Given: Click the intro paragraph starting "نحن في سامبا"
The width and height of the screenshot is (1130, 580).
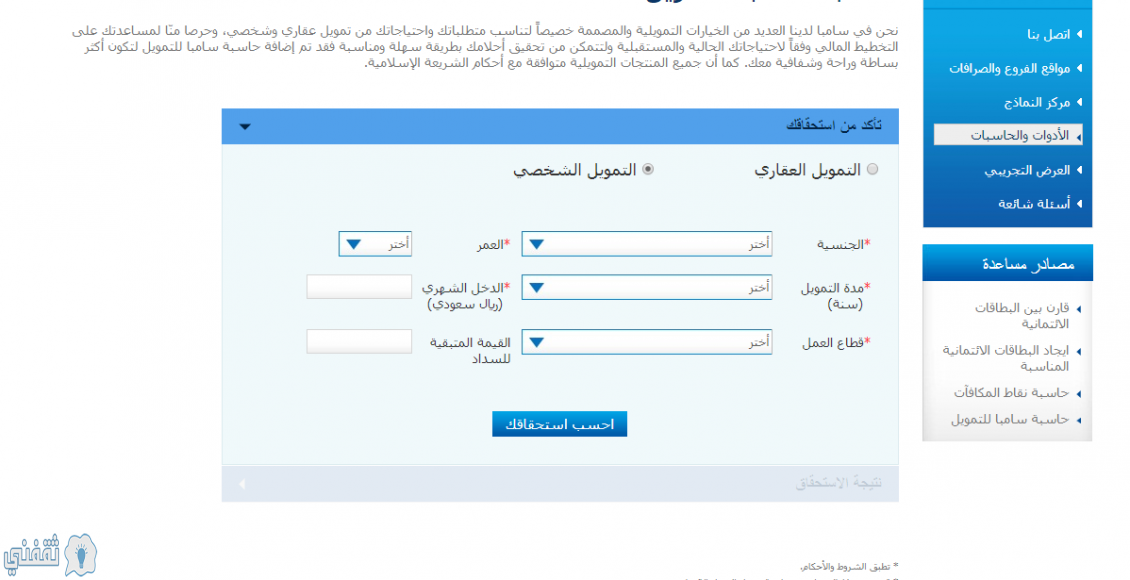Looking at the screenshot, I should point(485,47).
